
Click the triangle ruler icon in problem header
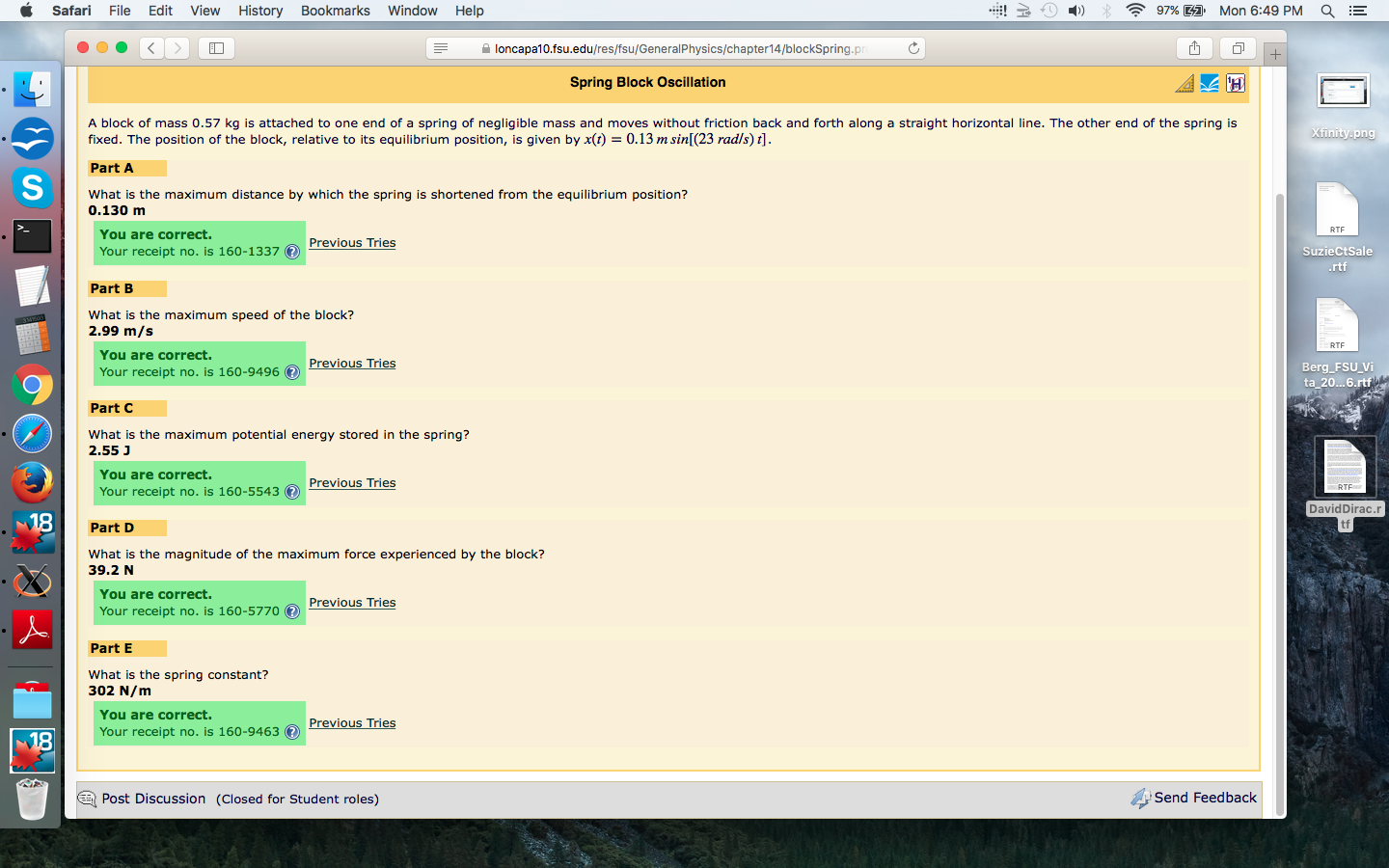pos(1185,83)
